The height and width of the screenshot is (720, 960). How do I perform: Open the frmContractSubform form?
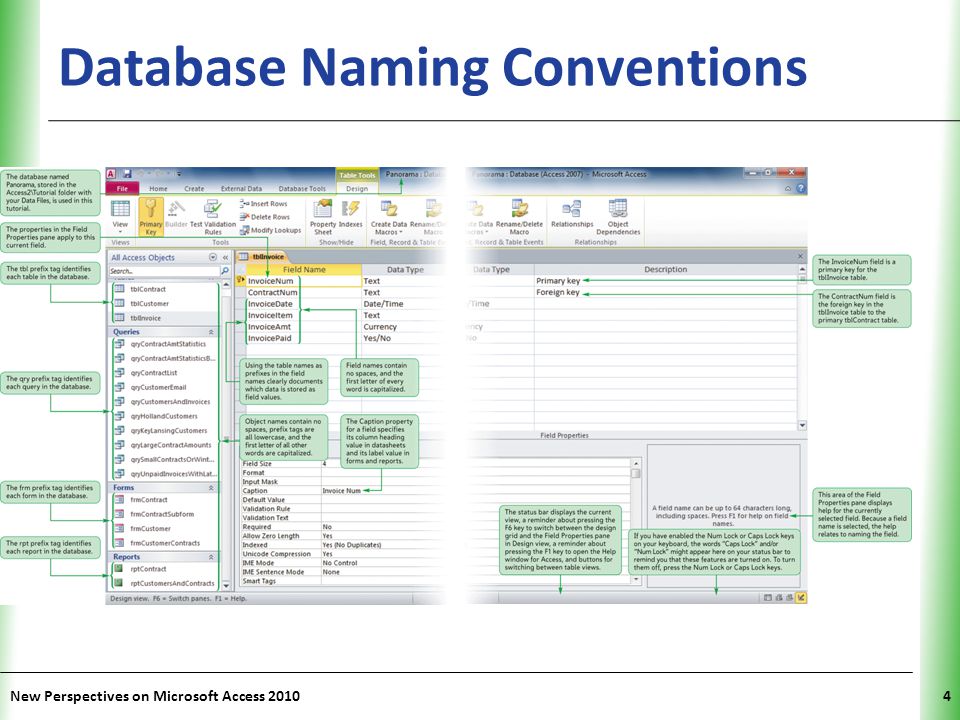(162, 514)
